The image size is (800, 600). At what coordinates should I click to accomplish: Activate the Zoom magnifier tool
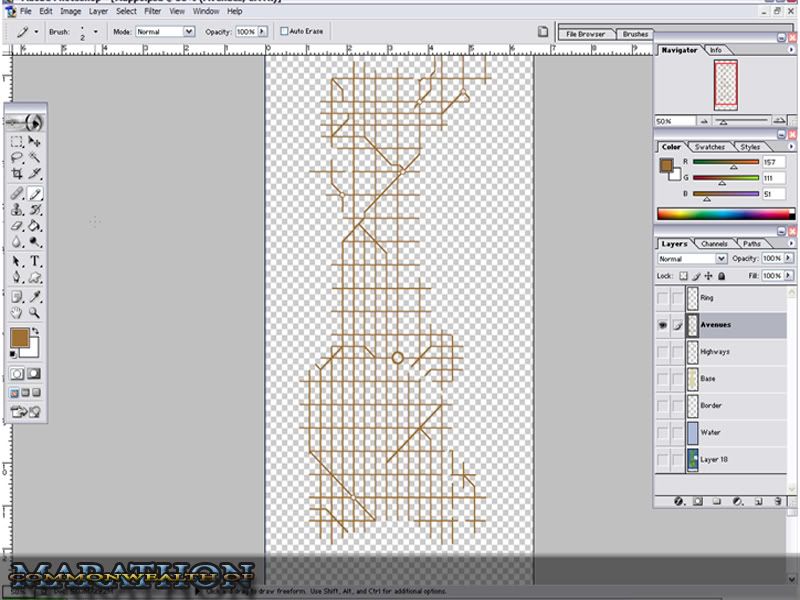coord(35,313)
